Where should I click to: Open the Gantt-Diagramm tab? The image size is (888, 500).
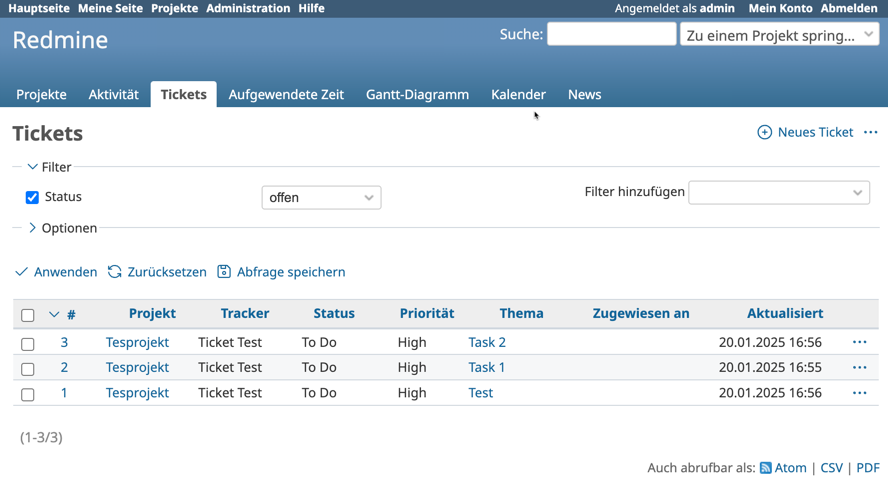click(417, 95)
